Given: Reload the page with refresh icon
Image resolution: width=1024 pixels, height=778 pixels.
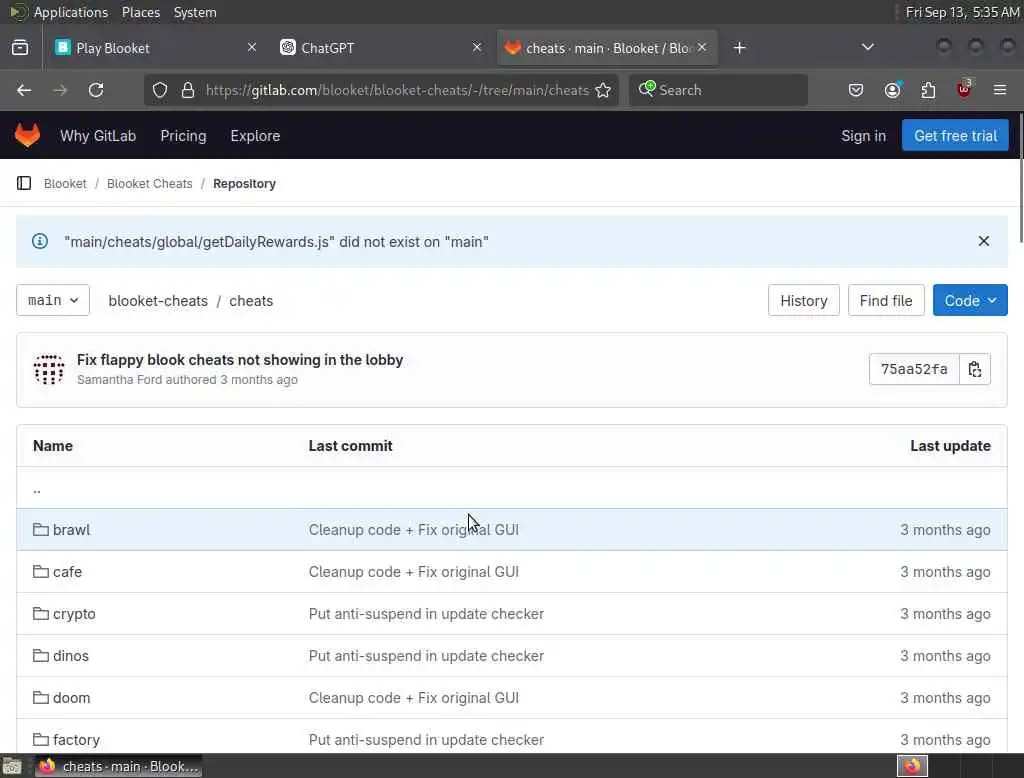Looking at the screenshot, I should point(96,90).
